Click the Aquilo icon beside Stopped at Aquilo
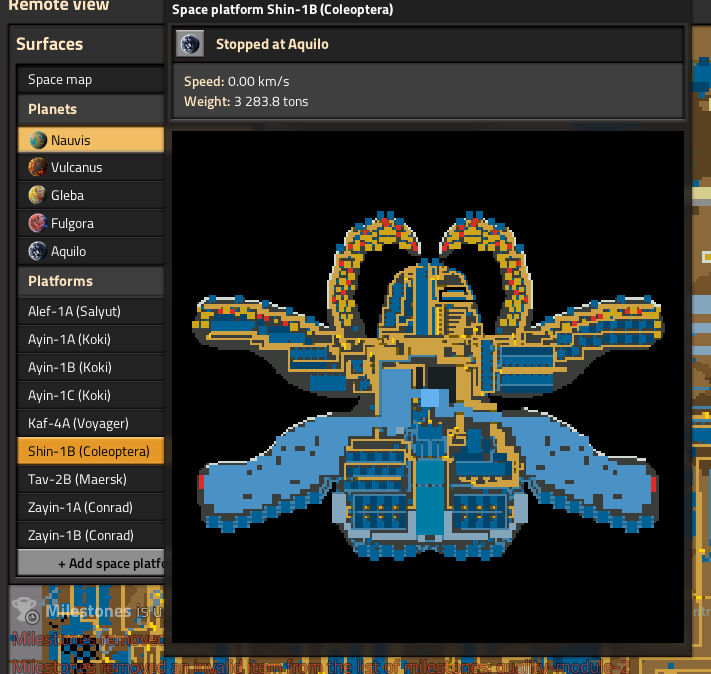 tap(190, 44)
